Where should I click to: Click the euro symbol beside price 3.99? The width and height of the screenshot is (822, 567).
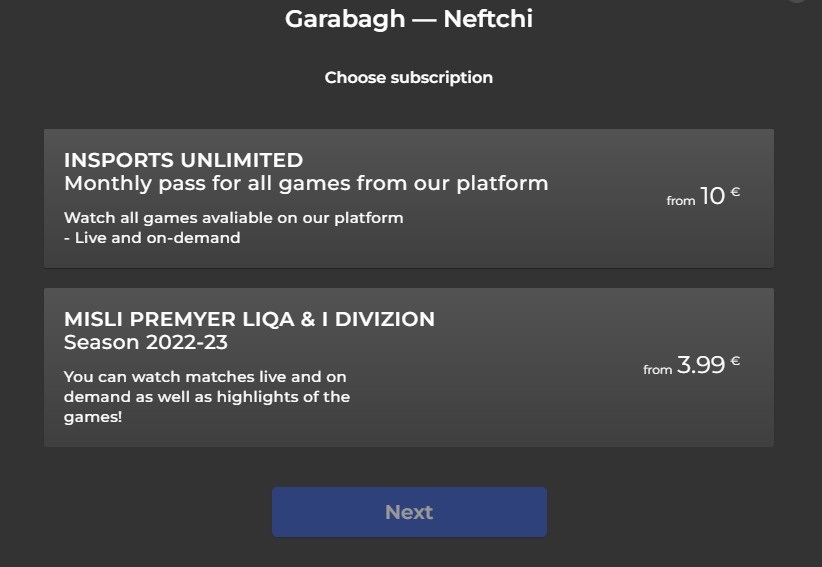coord(735,361)
